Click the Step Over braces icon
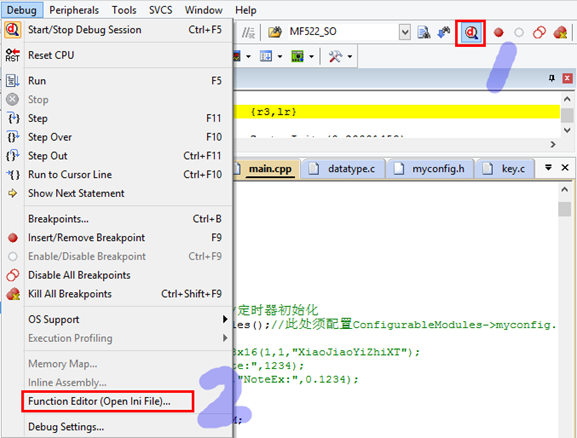 pyautogui.click(x=13, y=137)
